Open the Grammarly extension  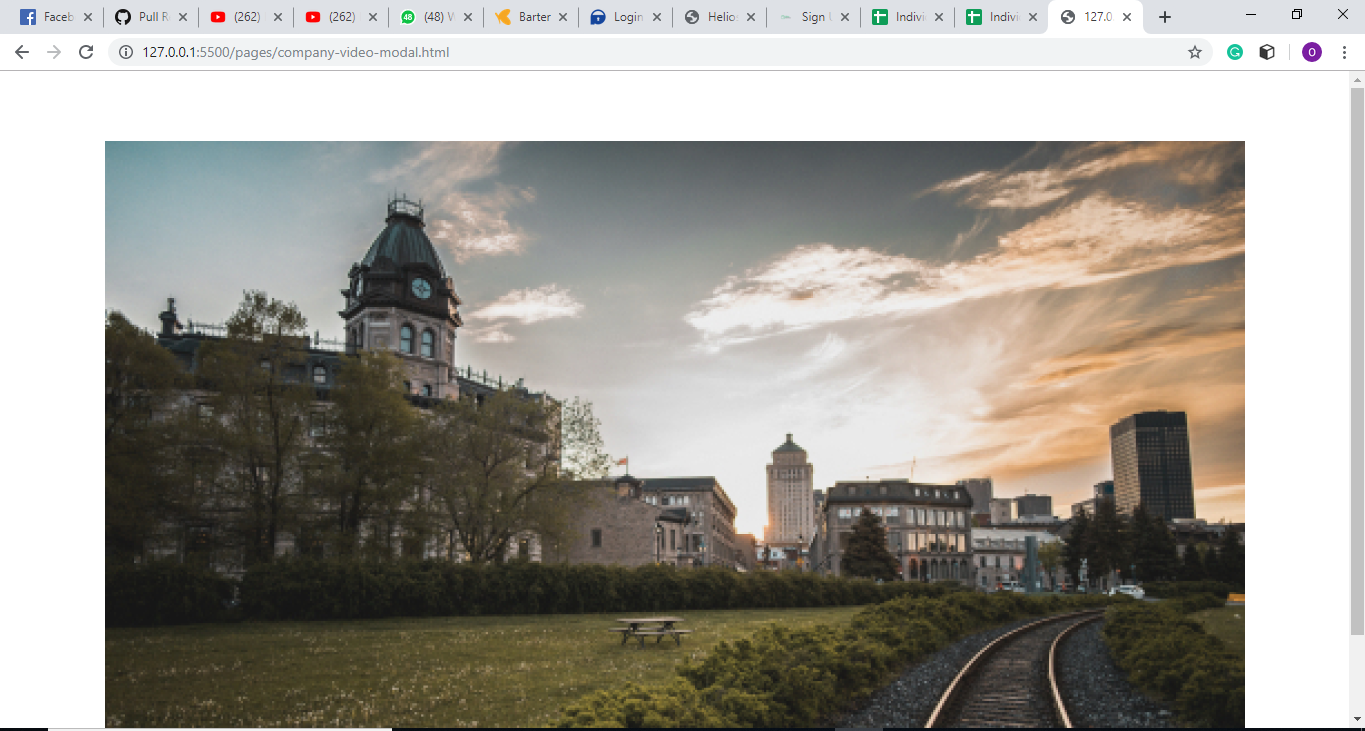click(1235, 52)
